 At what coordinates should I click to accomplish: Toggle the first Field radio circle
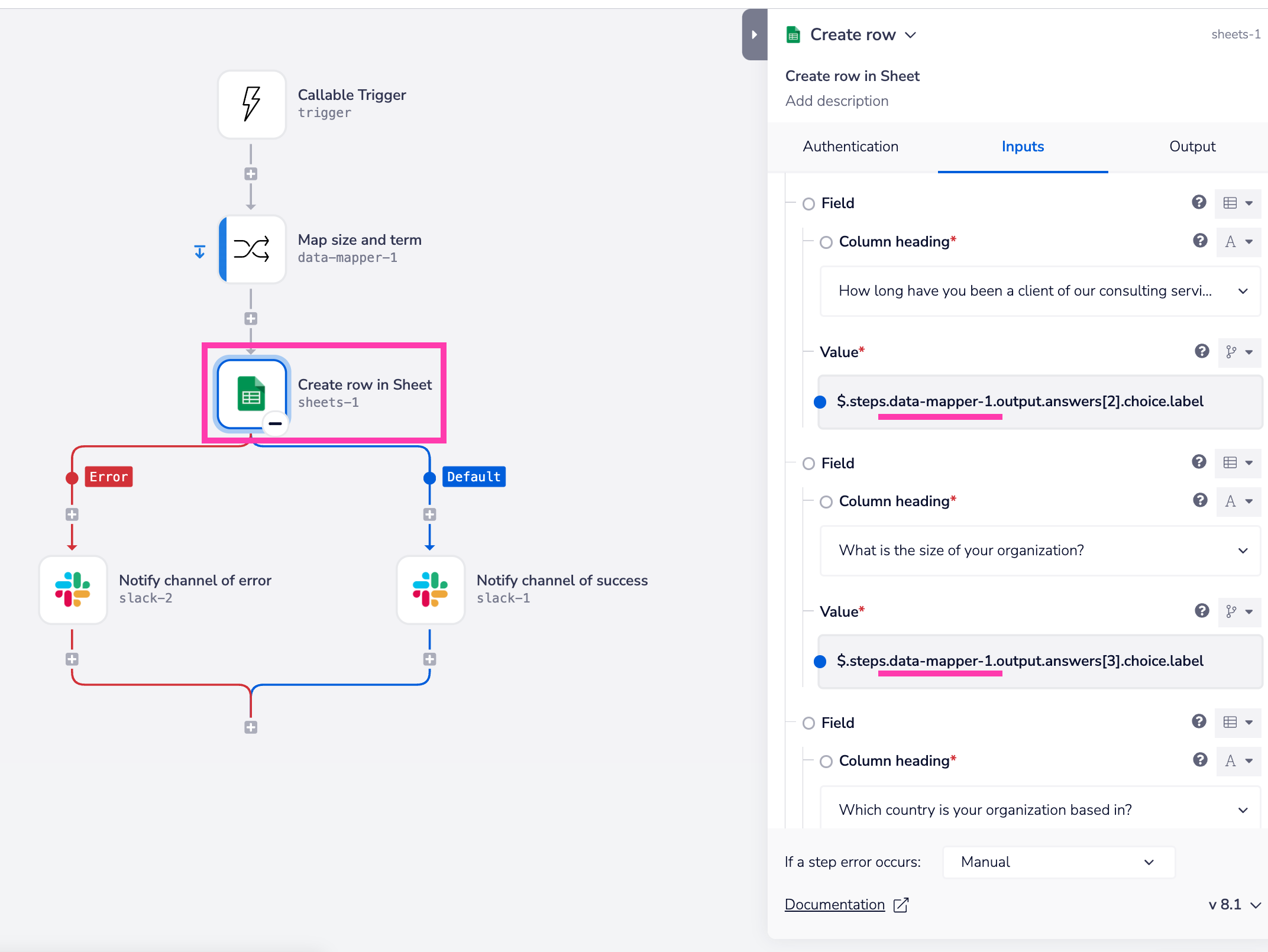[x=808, y=204]
